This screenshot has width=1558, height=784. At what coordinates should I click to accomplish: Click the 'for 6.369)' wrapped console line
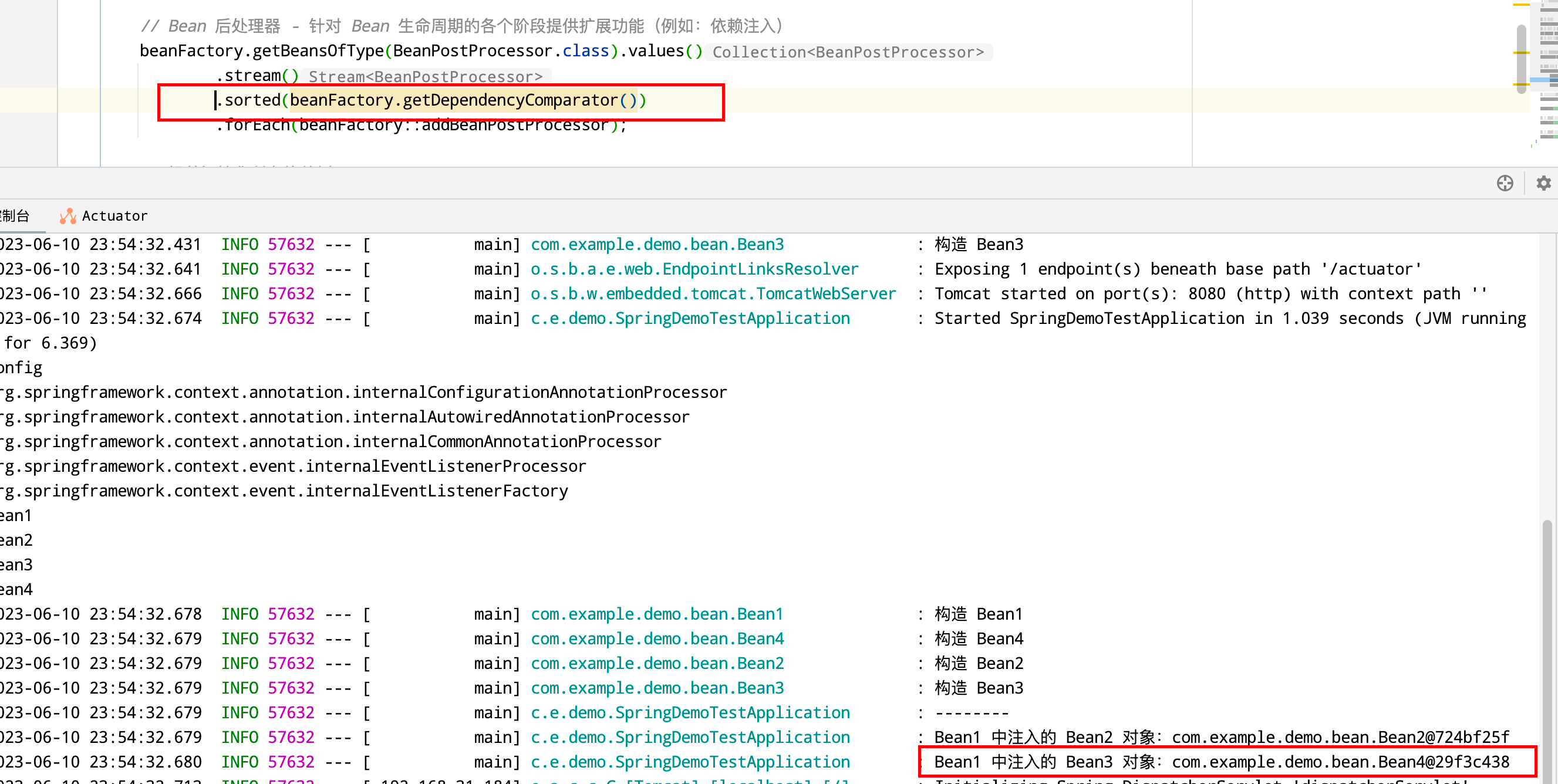click(50, 343)
